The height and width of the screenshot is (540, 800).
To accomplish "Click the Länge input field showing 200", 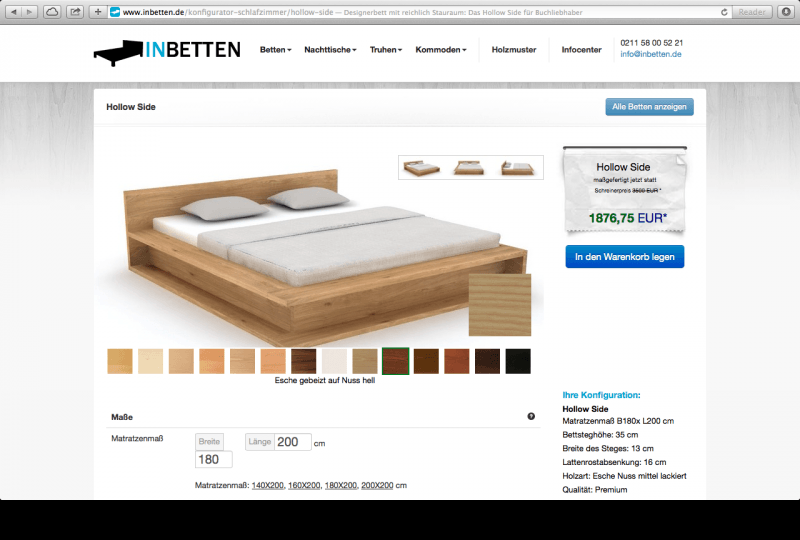I will (293, 442).
